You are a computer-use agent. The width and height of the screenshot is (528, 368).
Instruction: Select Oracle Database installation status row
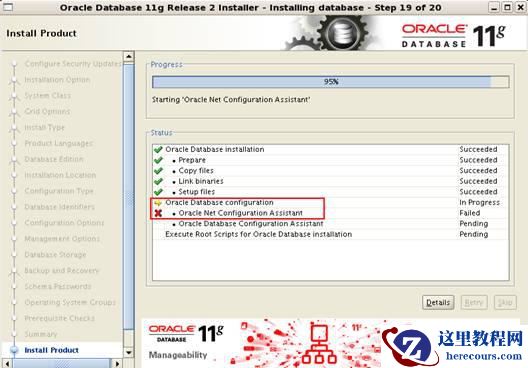coord(331,149)
